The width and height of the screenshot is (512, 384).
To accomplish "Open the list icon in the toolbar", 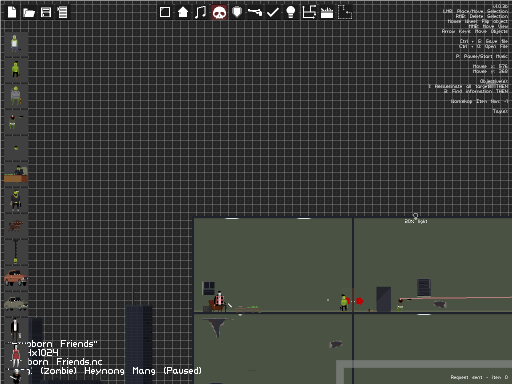I will [62, 12].
